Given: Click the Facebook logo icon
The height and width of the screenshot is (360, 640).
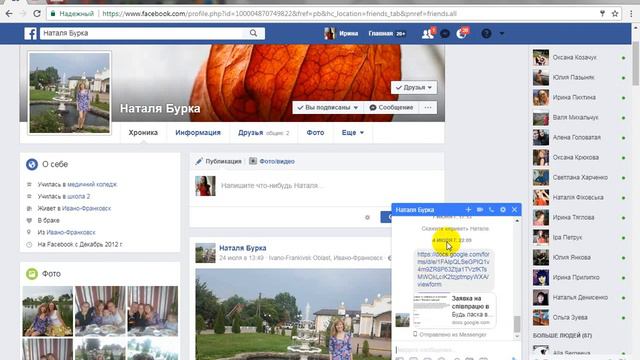Looking at the screenshot, I should pos(31,33).
